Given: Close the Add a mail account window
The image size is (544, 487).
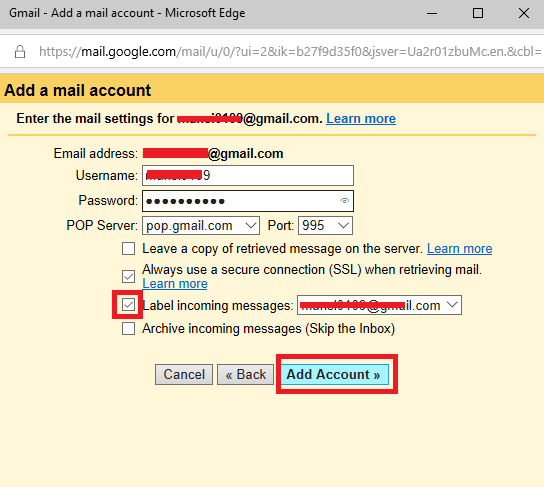Looking at the screenshot, I should (x=524, y=14).
